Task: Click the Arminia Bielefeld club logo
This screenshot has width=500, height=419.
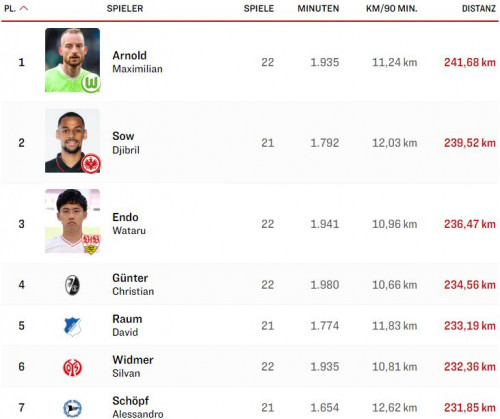Action: click(x=72, y=408)
